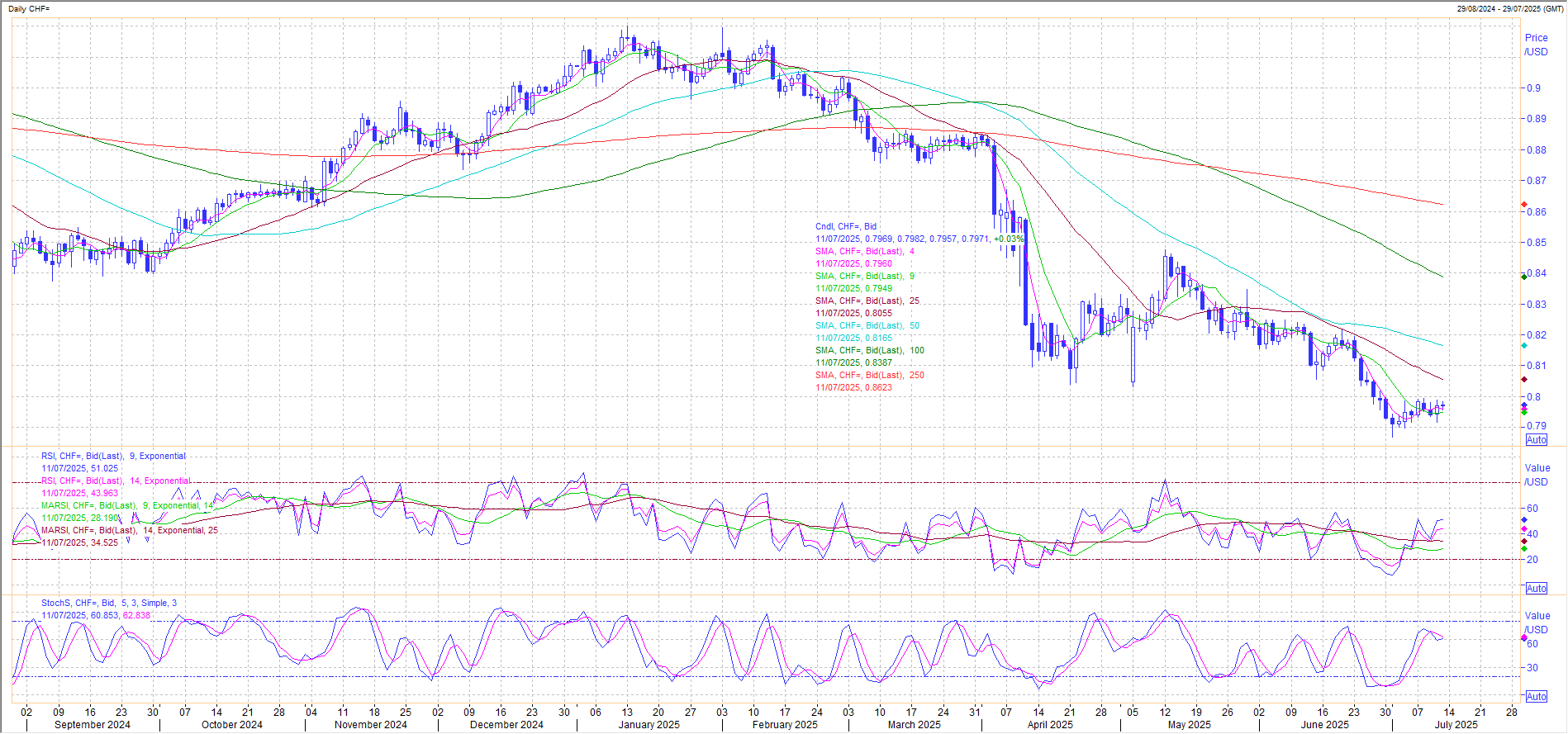The width and height of the screenshot is (1568, 734).
Task: Click the Auto scale button of the RSI pane
Action: [1537, 589]
